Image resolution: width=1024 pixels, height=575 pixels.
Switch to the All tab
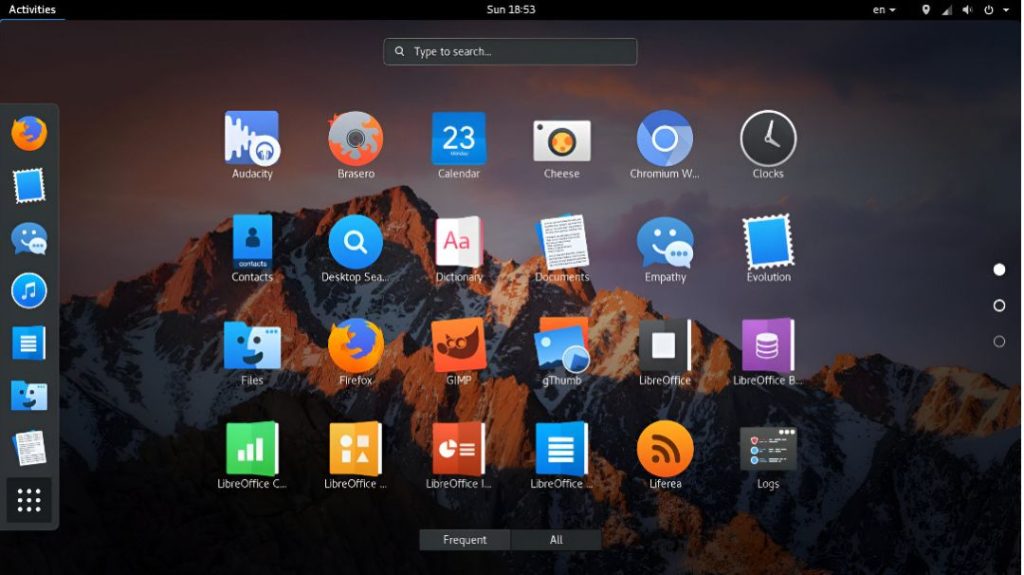point(556,540)
